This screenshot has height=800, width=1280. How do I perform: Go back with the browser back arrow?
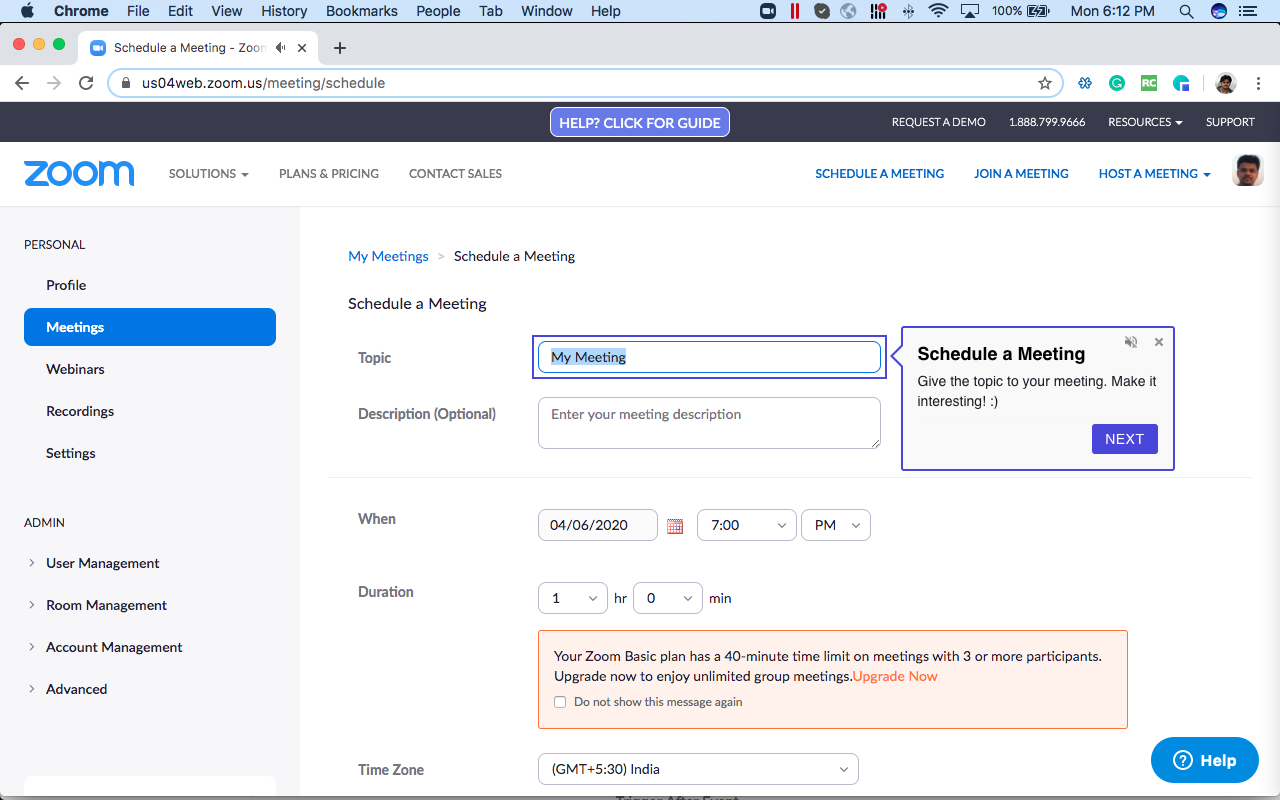[22, 83]
